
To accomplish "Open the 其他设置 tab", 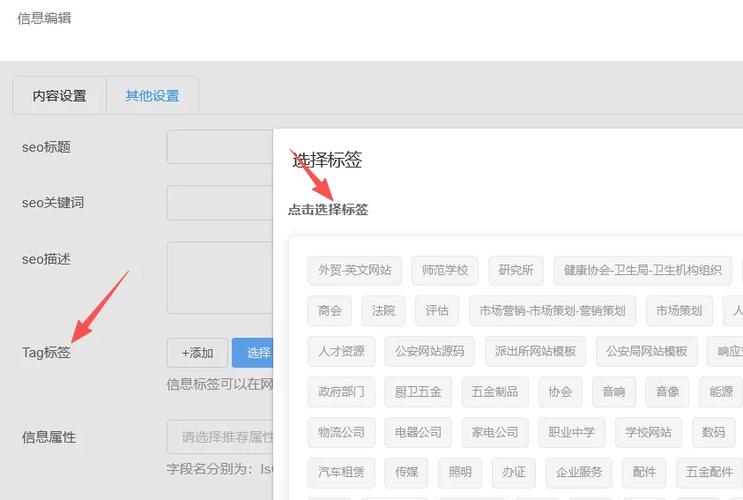I will point(152,96).
